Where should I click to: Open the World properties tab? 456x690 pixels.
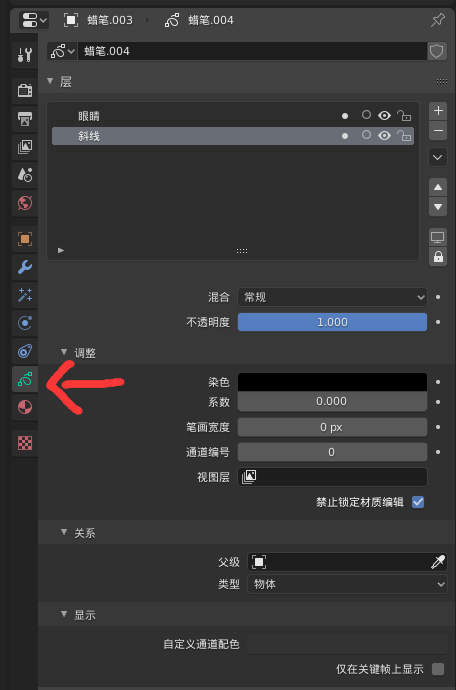[25, 203]
